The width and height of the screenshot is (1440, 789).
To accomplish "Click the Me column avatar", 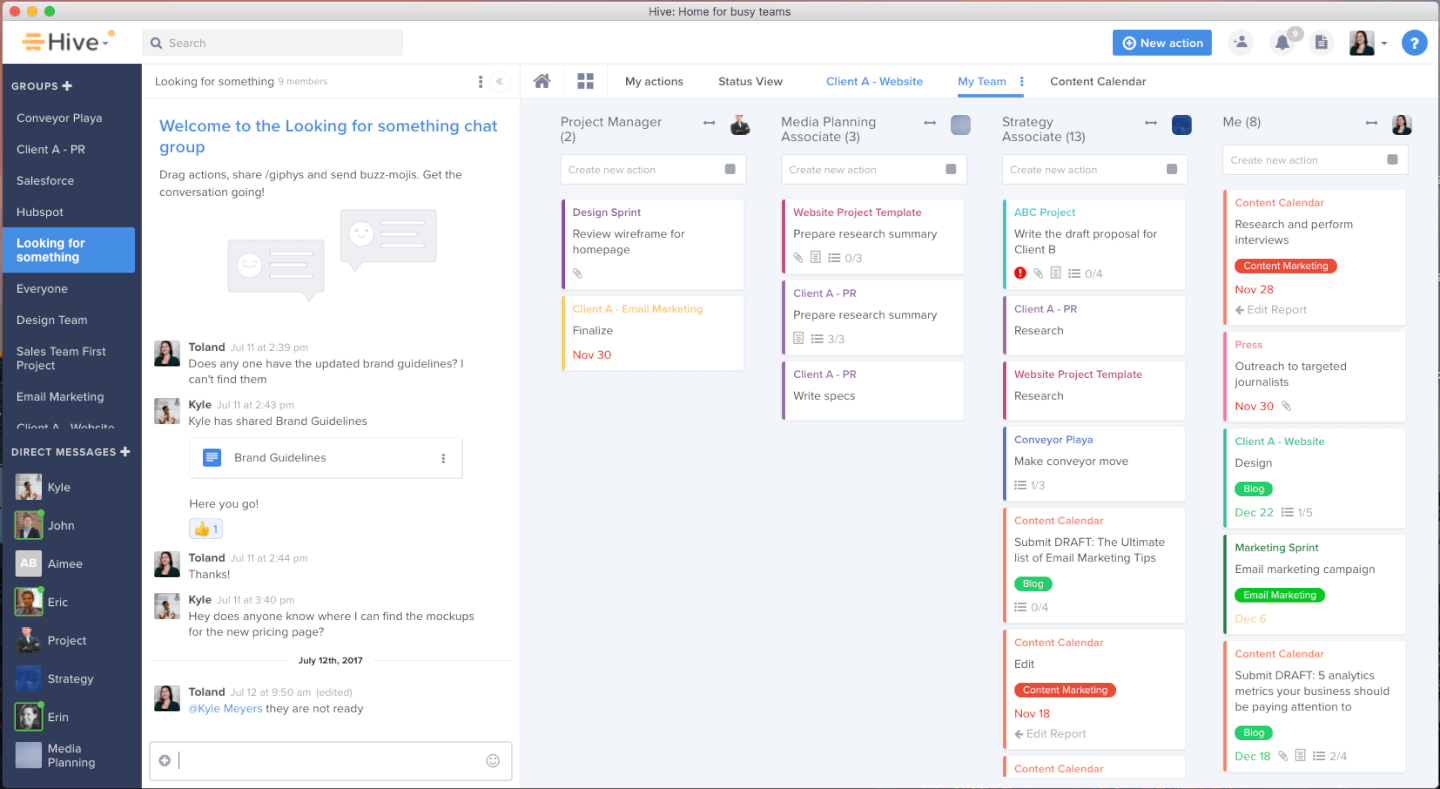I will (1402, 125).
